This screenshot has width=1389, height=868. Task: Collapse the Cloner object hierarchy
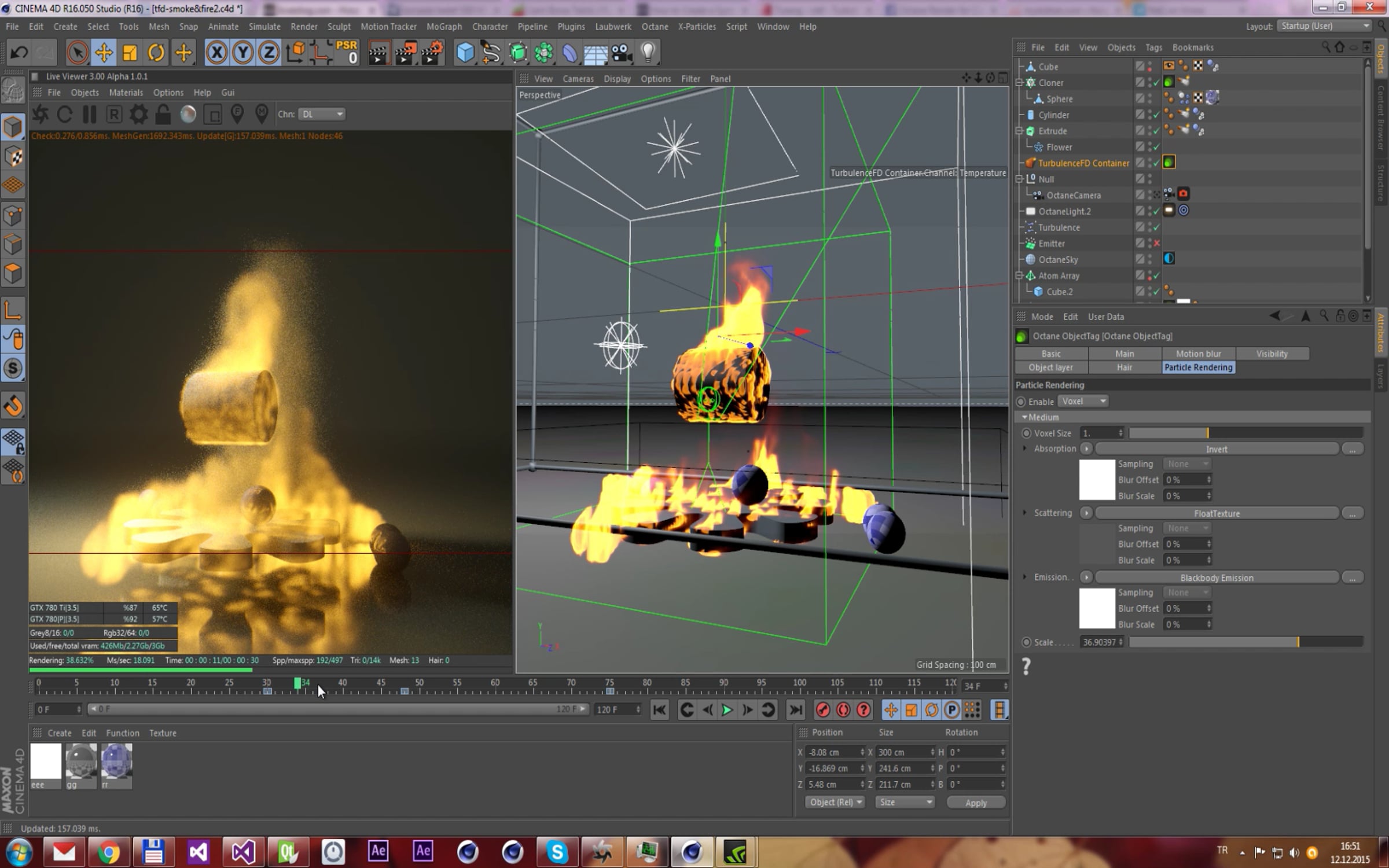tap(1020, 83)
